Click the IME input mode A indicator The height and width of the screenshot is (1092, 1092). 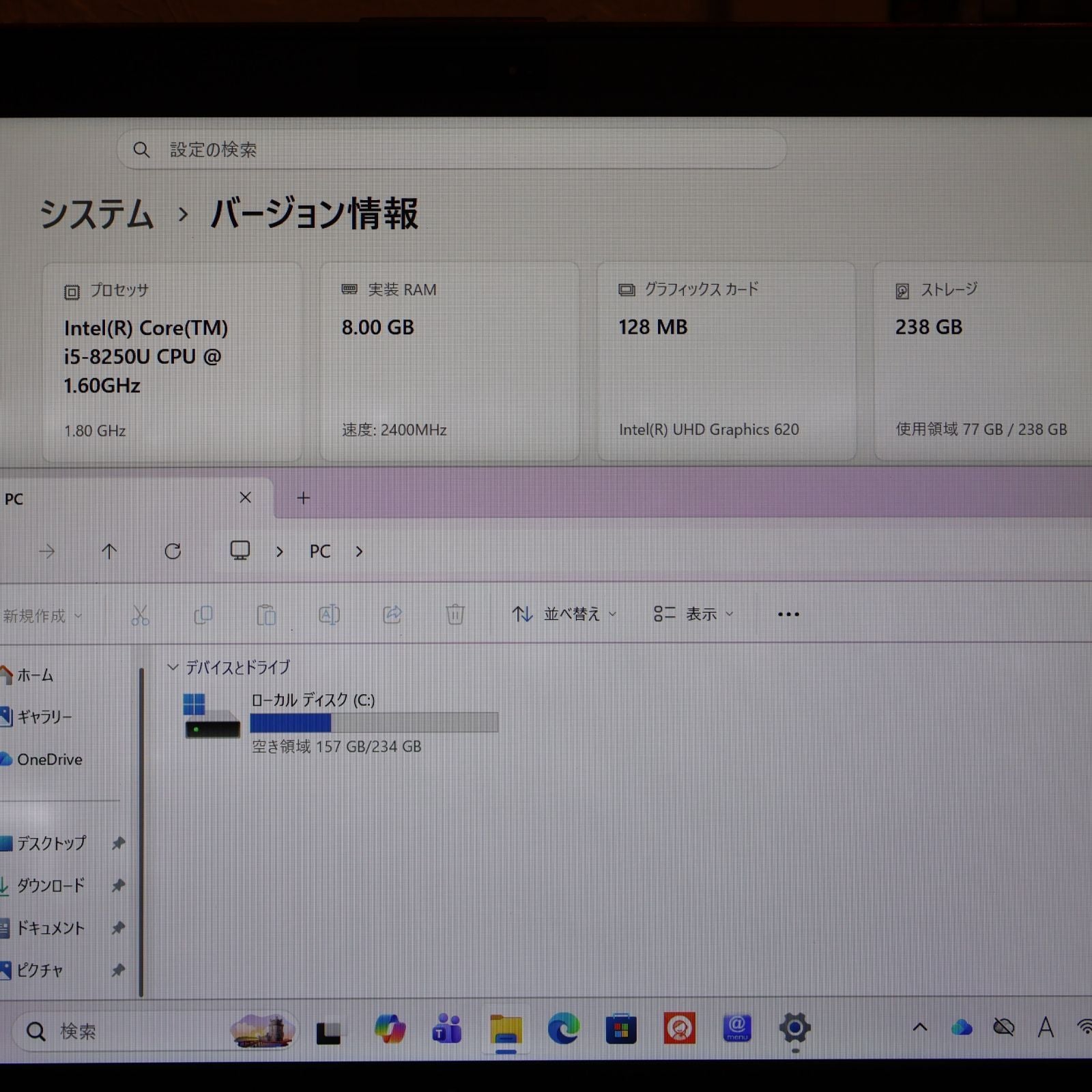[x=1046, y=1027]
